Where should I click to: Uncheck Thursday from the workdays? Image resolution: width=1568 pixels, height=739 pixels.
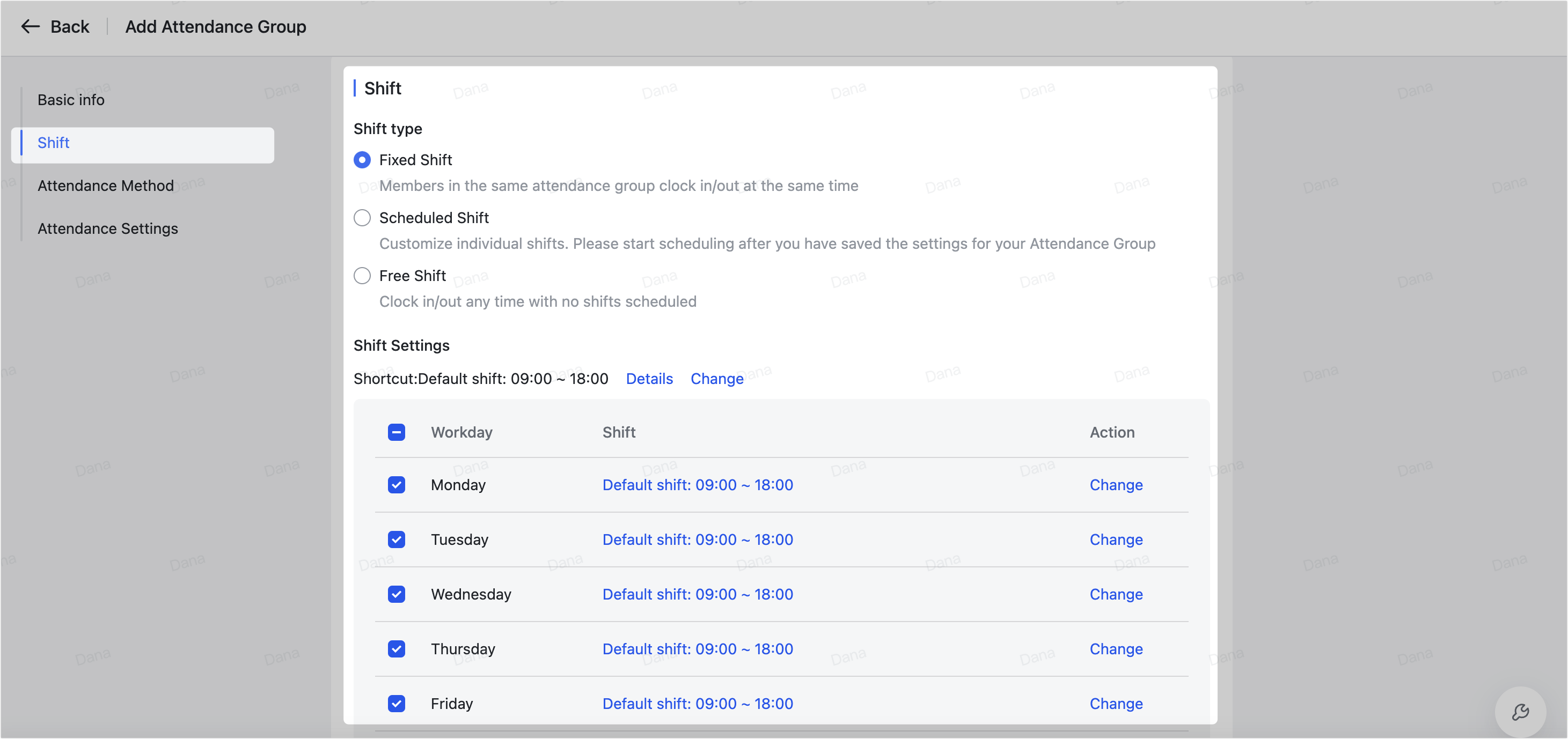pos(396,649)
